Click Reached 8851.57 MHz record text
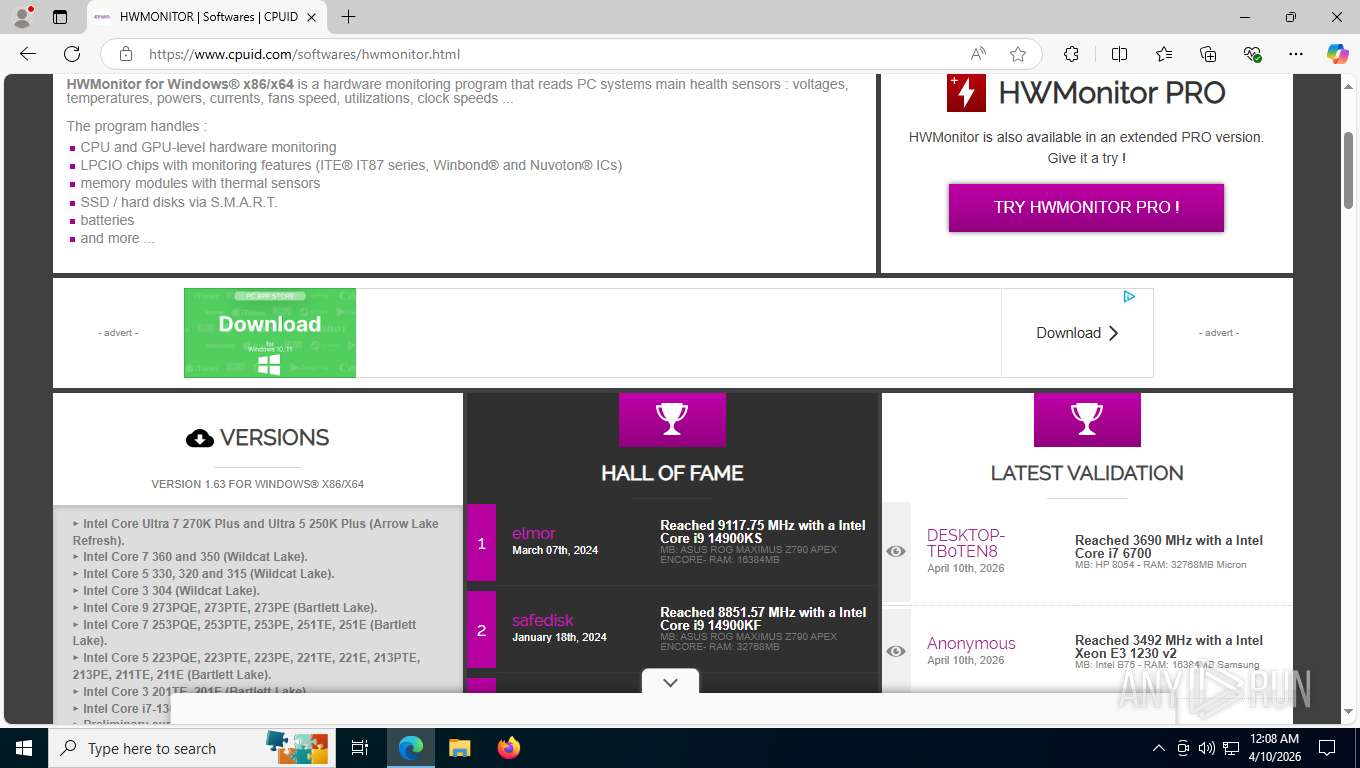This screenshot has height=768, width=1360. click(x=763, y=619)
